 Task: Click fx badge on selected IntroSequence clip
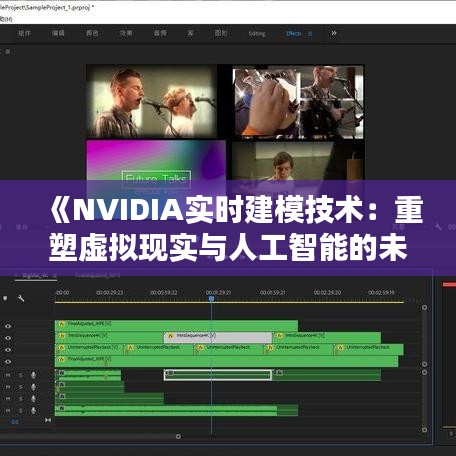170,336
